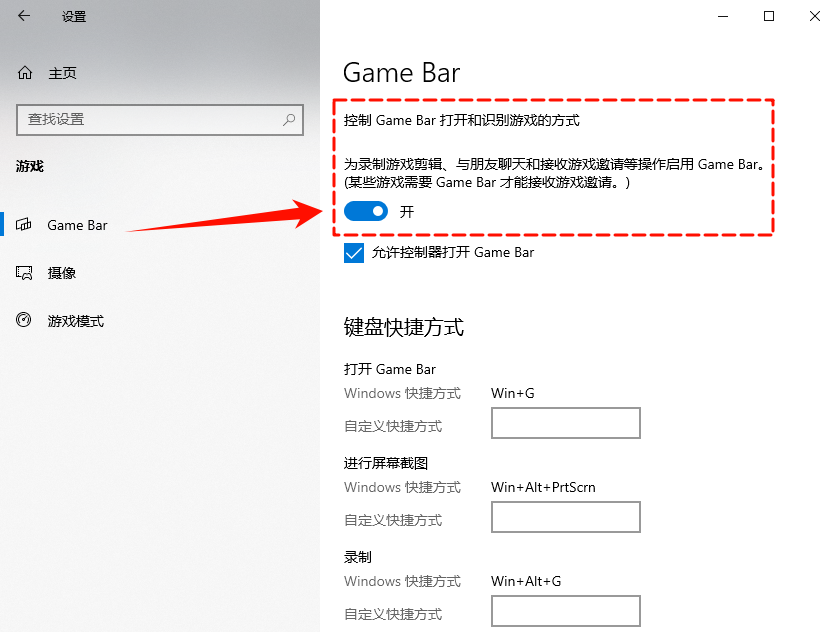Click custom shortcut field for 录制
Viewport: 838px width, 632px height.
tap(566, 611)
